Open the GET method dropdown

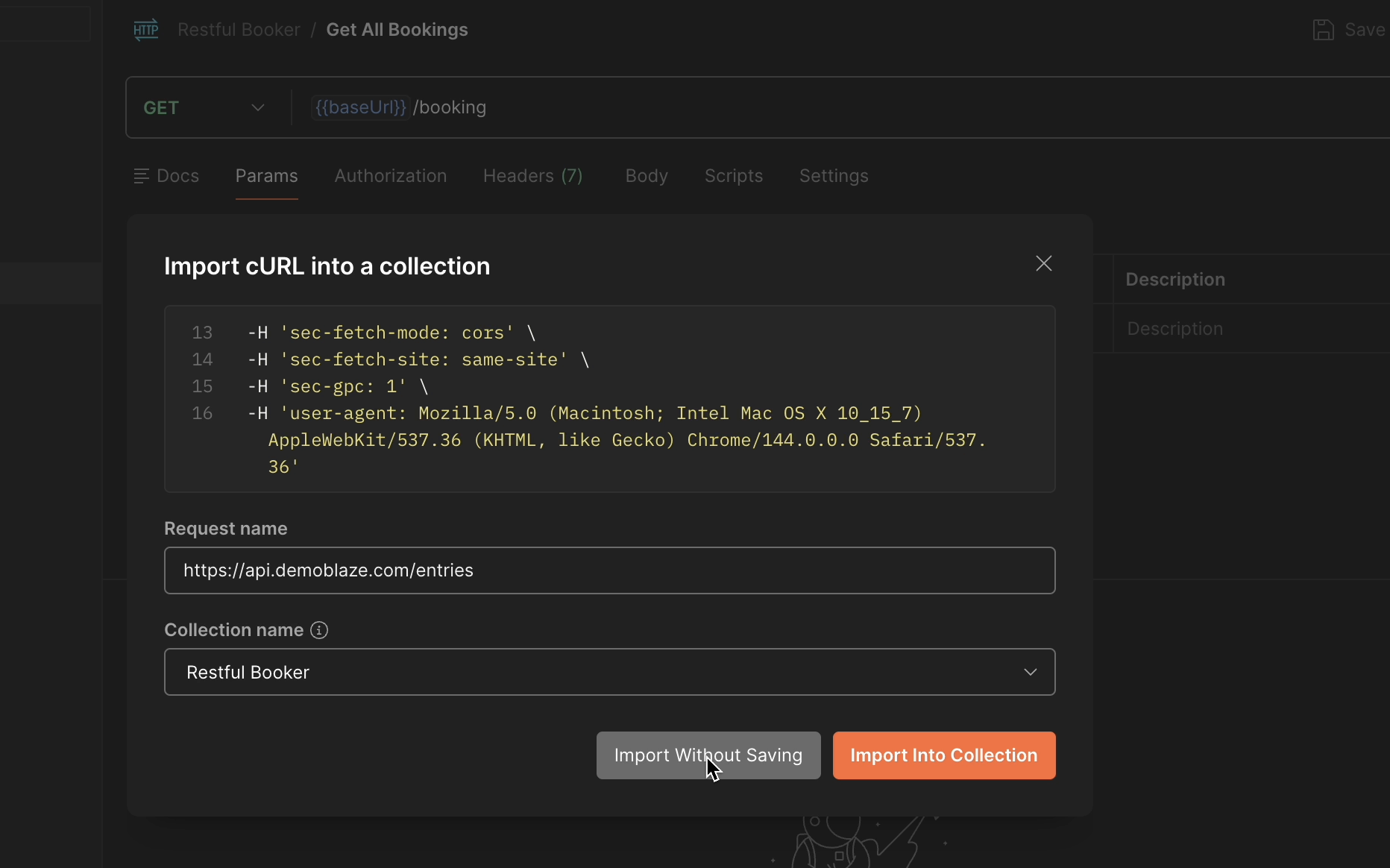click(x=257, y=107)
